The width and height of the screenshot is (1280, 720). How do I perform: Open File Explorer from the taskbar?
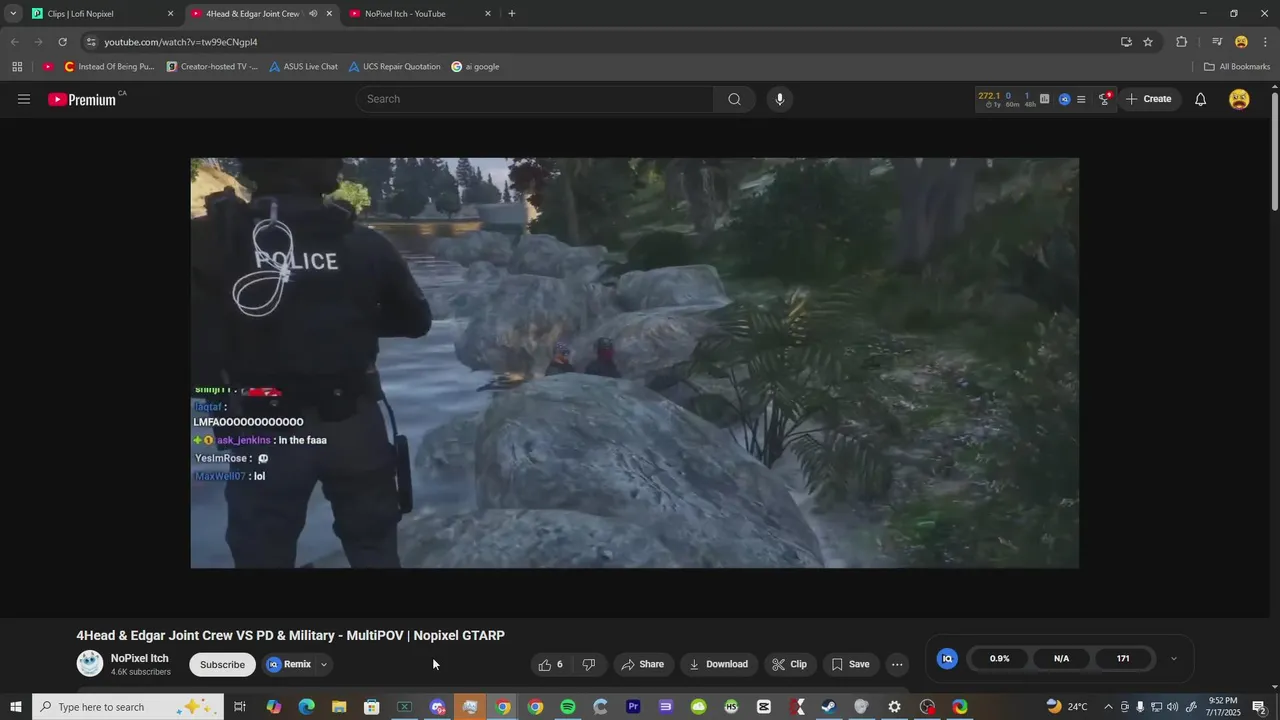click(339, 707)
